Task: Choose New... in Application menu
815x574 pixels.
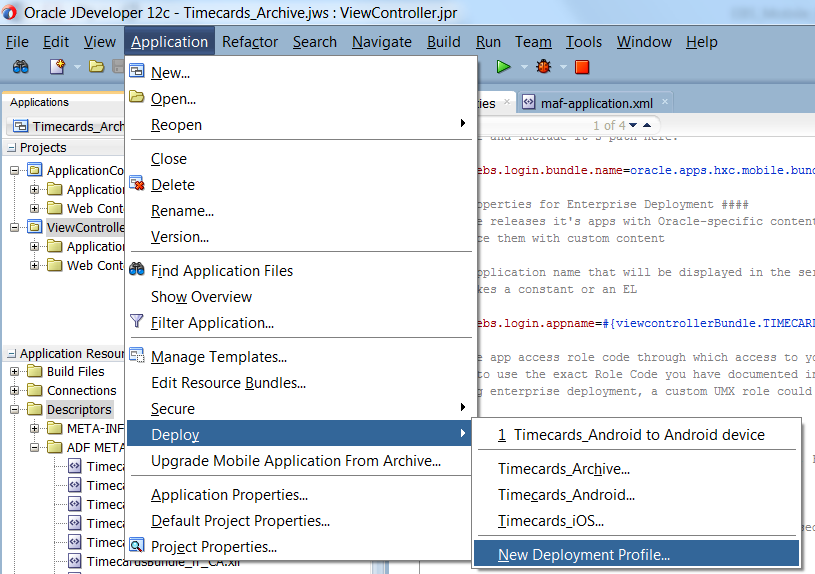Action: point(301,73)
